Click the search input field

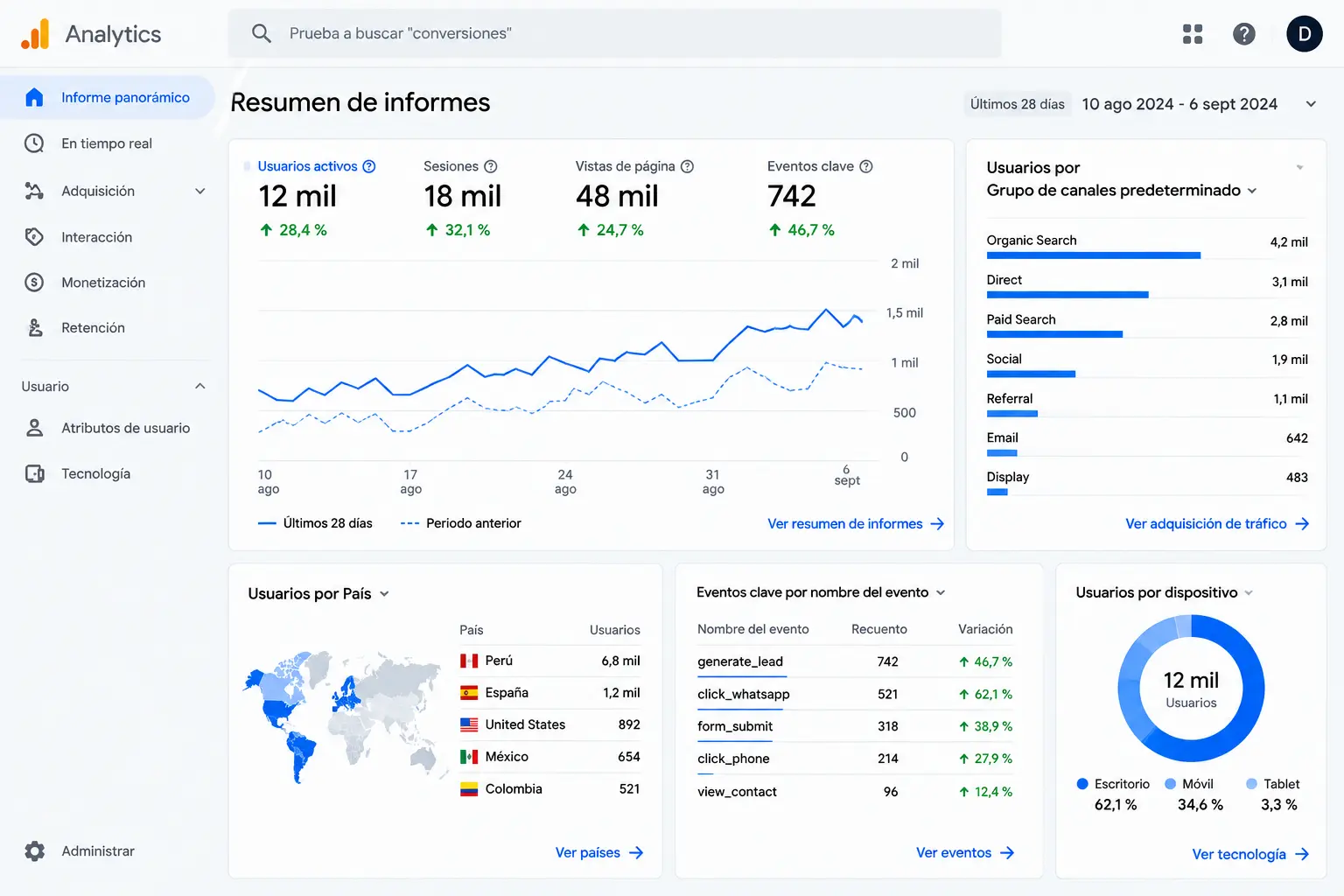(x=614, y=33)
